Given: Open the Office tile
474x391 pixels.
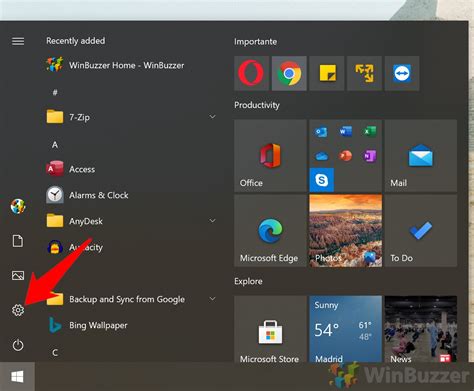Looking at the screenshot, I should click(x=270, y=156).
